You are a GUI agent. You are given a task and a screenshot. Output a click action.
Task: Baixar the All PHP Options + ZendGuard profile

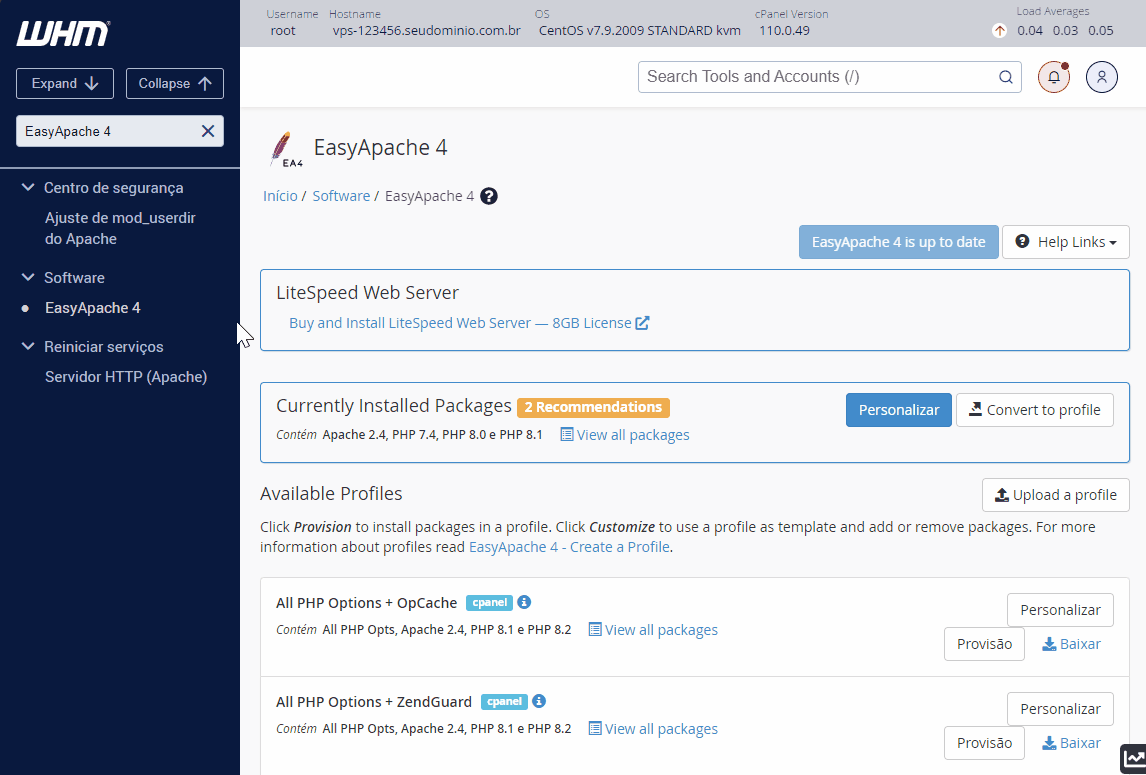pyautogui.click(x=1071, y=743)
